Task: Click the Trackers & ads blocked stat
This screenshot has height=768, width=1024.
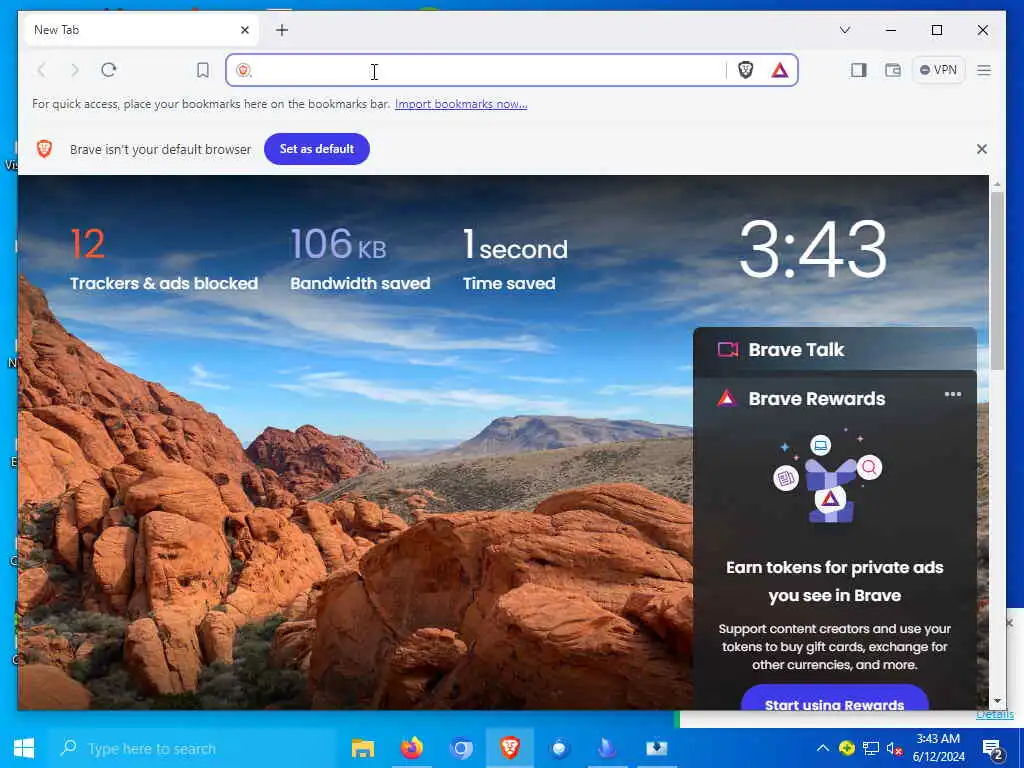Action: click(163, 260)
